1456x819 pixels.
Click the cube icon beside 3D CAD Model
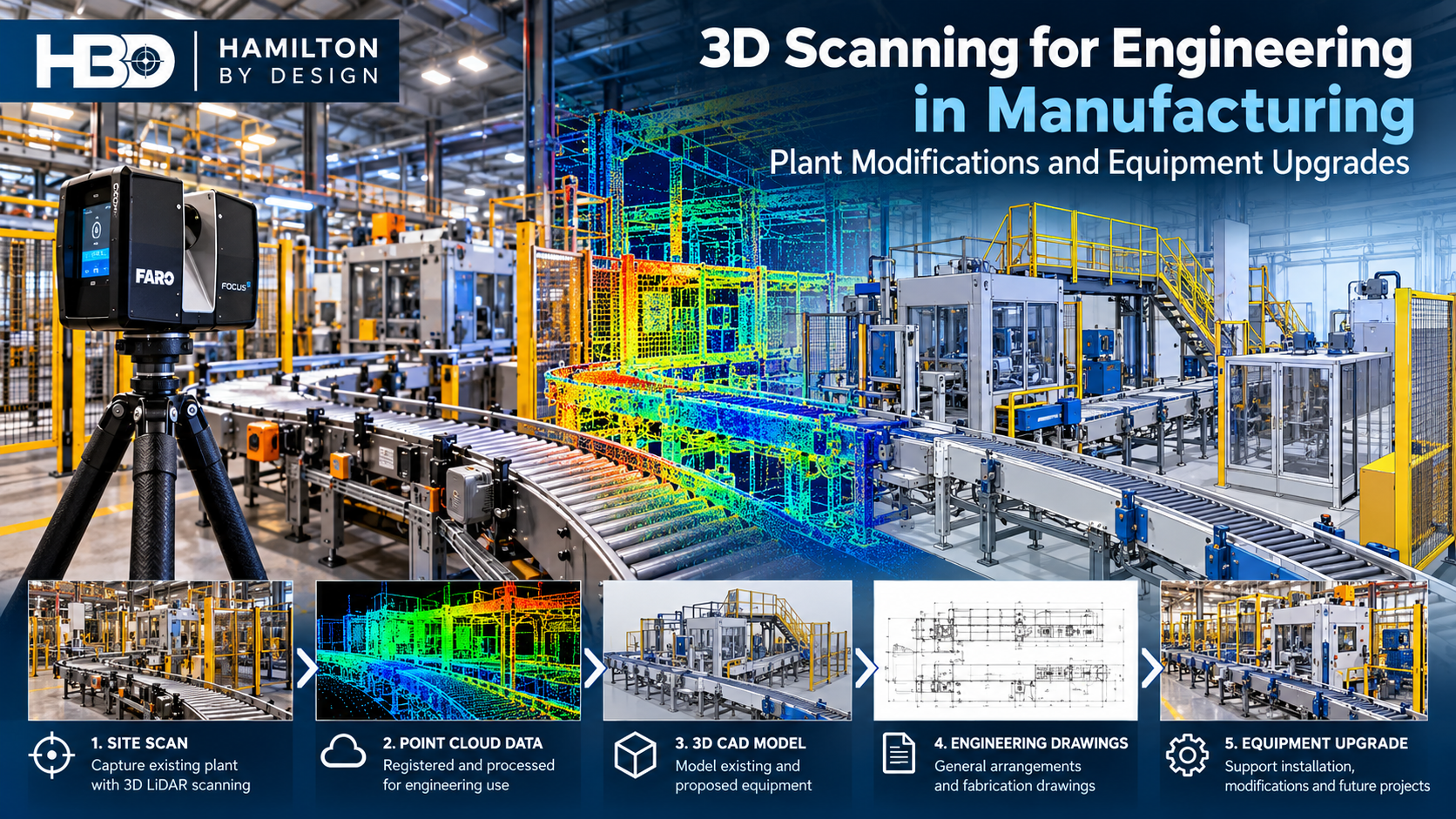coord(635,755)
